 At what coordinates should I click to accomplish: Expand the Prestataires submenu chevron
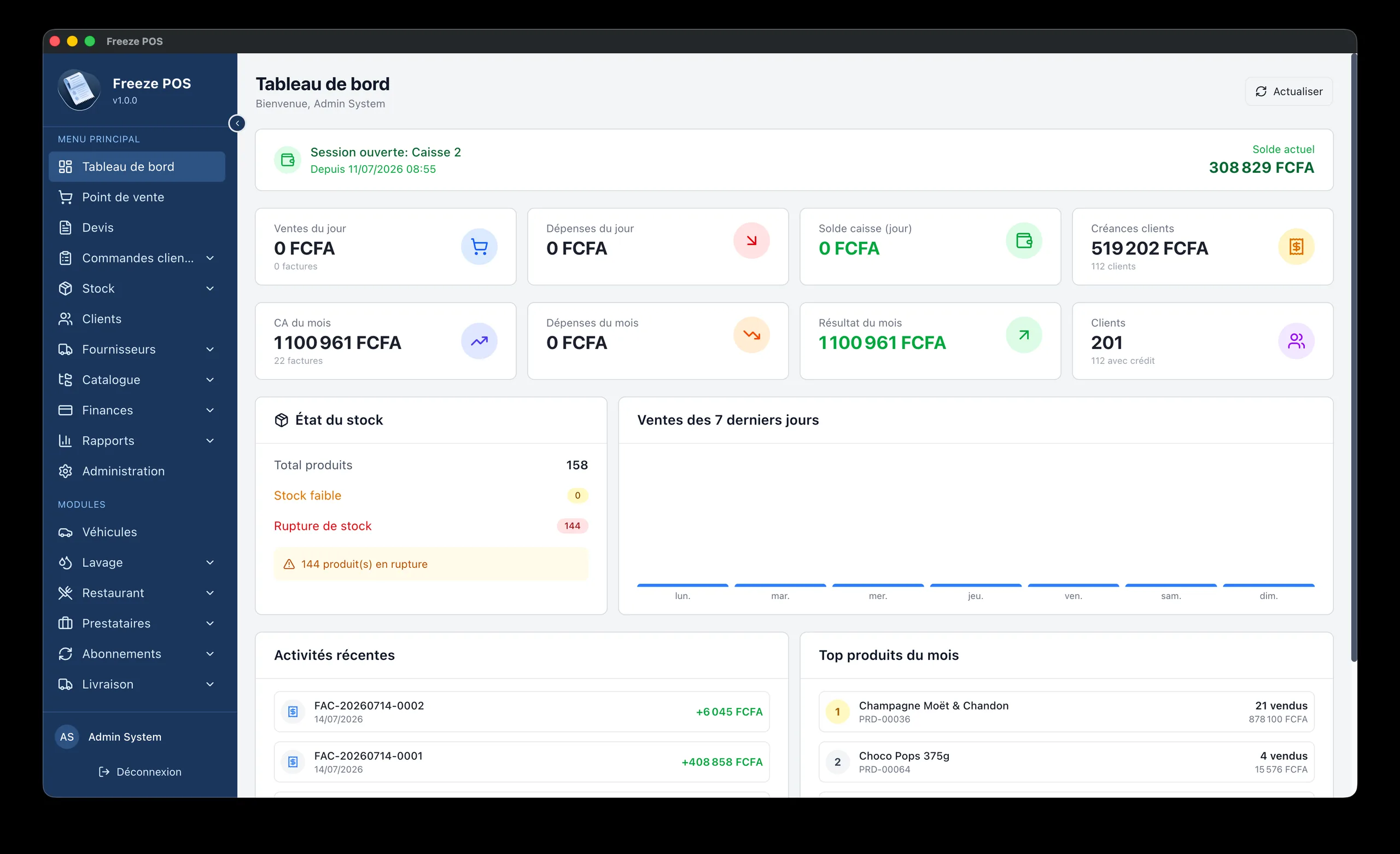[x=210, y=623]
